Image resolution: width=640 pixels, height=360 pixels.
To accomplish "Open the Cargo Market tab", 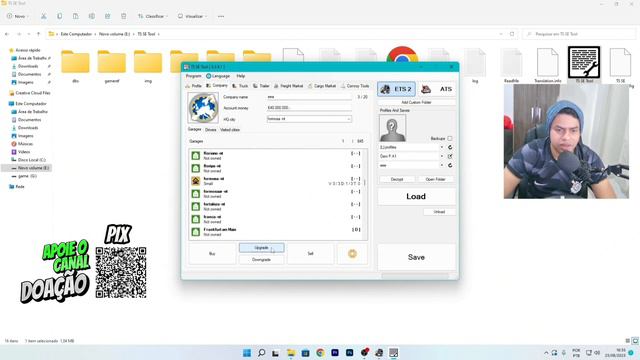I will coord(322,86).
